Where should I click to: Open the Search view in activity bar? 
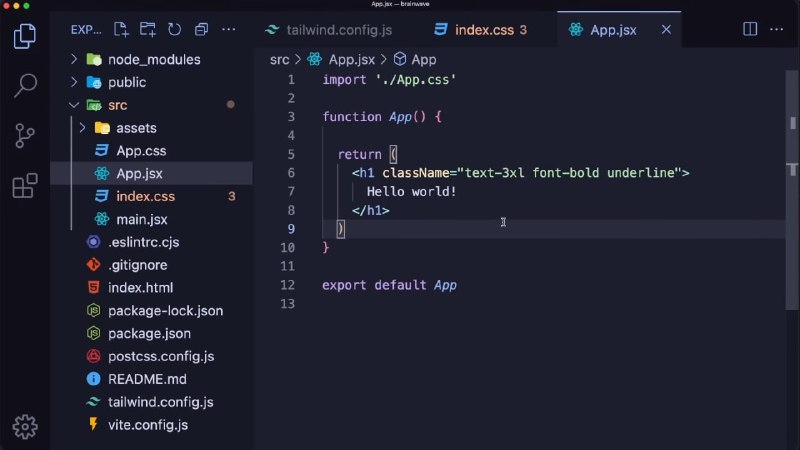pyautogui.click(x=24, y=85)
